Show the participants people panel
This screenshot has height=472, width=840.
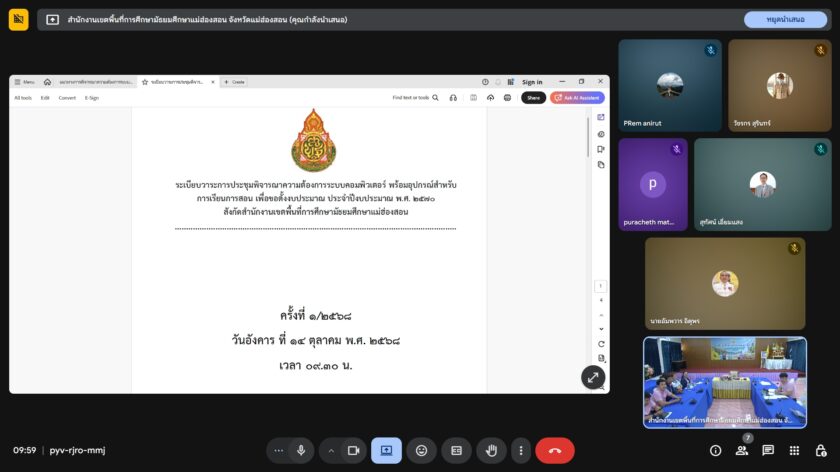(x=742, y=451)
